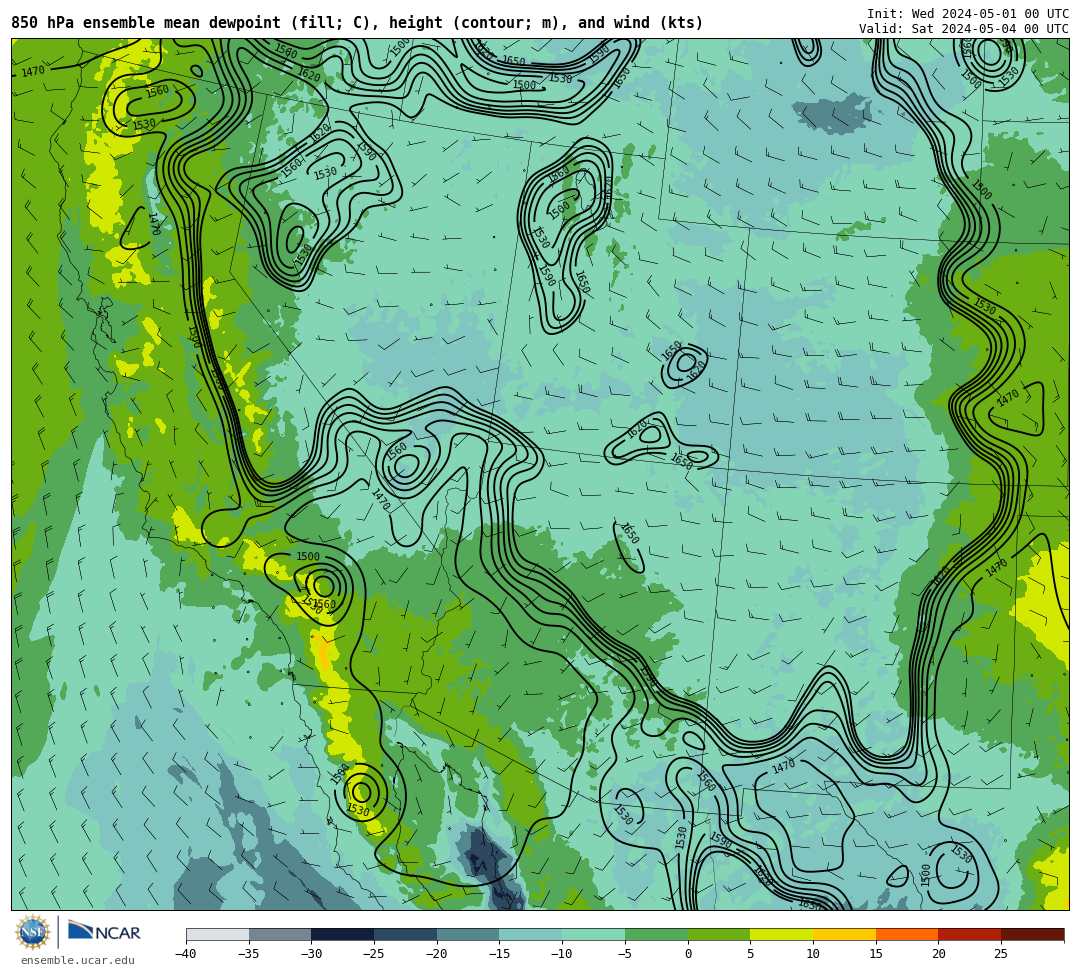Click the -10 colorbar tick label
This screenshot has height=973, width=1080.
562,954
